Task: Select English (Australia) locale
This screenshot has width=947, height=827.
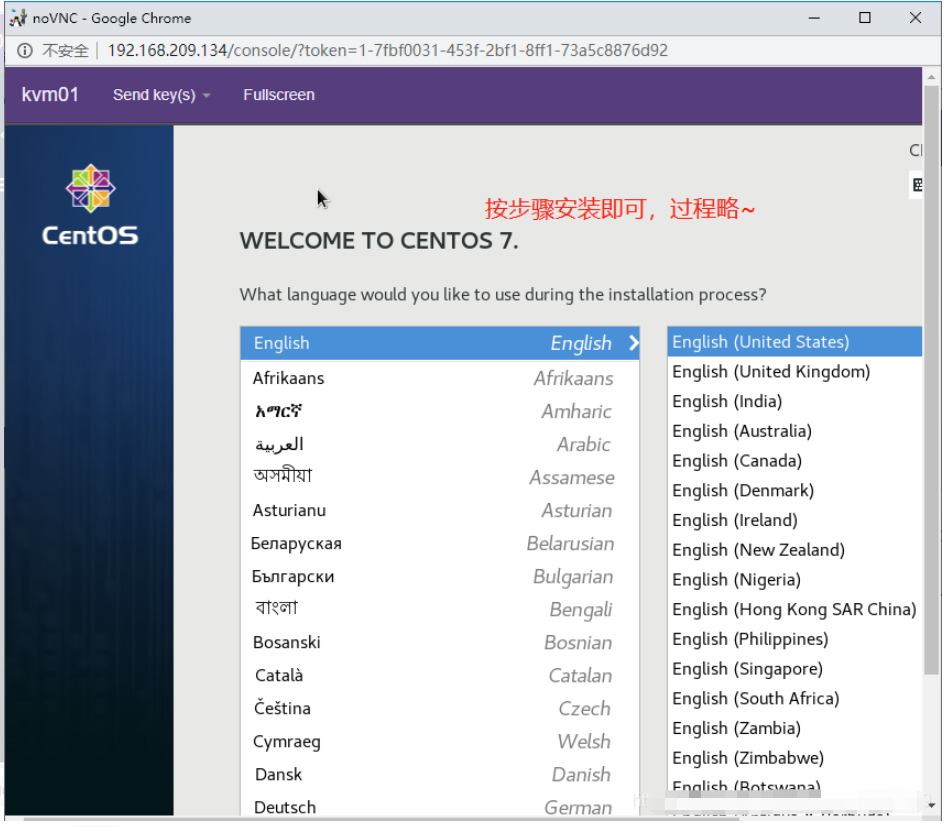Action: (x=795, y=431)
